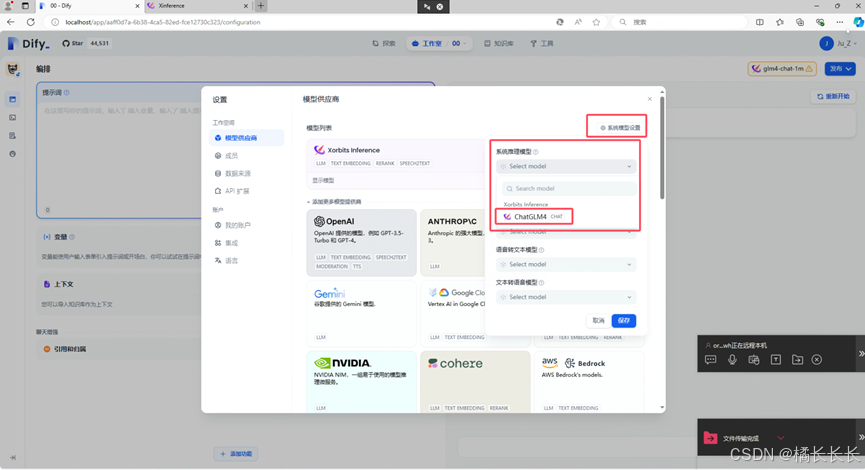Click the help icon beside 系统推理模型
The image size is (865, 470).
(535, 152)
